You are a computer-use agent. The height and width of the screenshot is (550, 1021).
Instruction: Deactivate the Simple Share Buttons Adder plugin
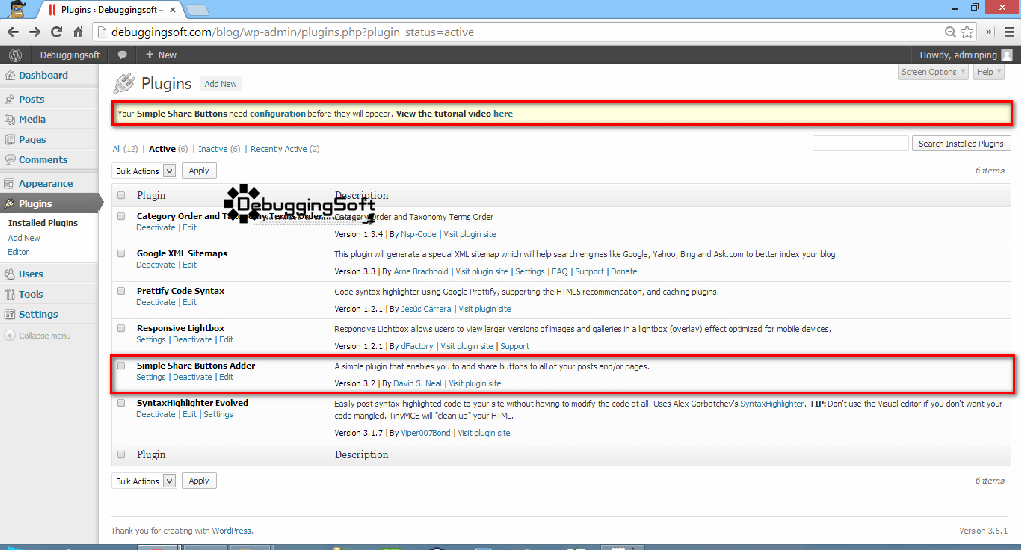point(193,378)
